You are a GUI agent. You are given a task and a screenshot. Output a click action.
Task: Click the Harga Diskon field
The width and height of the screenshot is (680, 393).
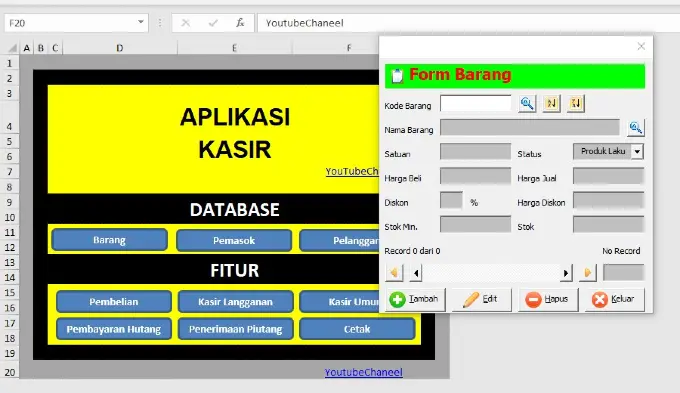[608, 200]
